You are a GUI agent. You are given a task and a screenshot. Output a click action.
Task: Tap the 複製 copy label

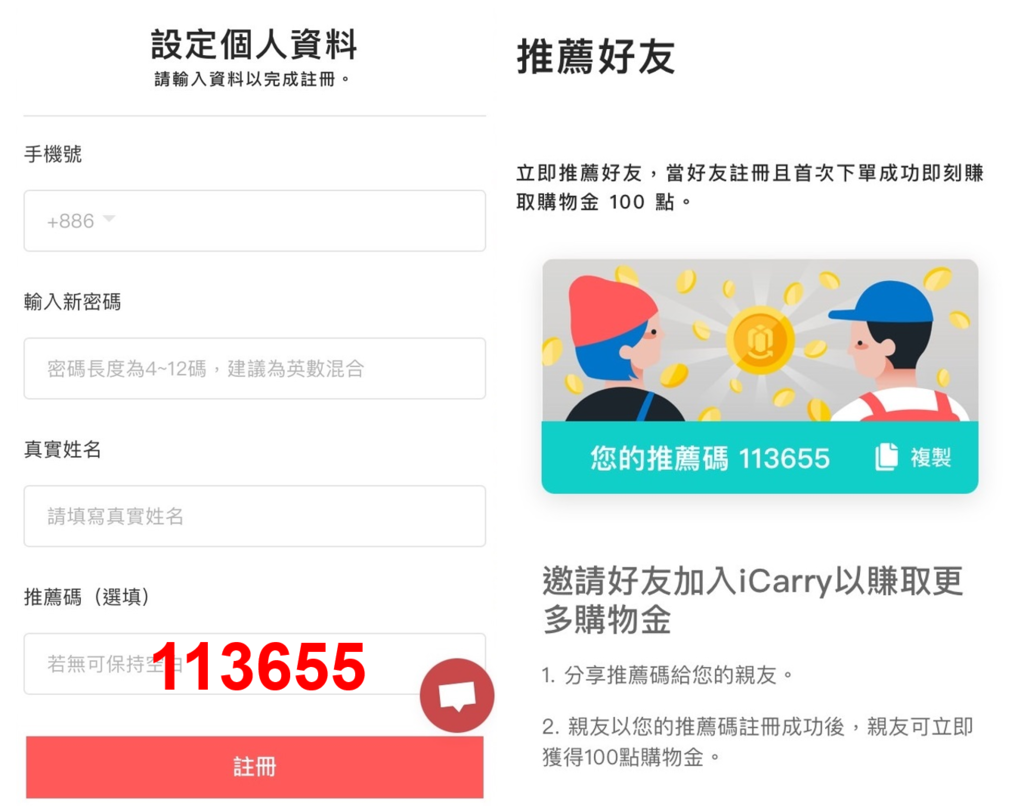[931, 457]
